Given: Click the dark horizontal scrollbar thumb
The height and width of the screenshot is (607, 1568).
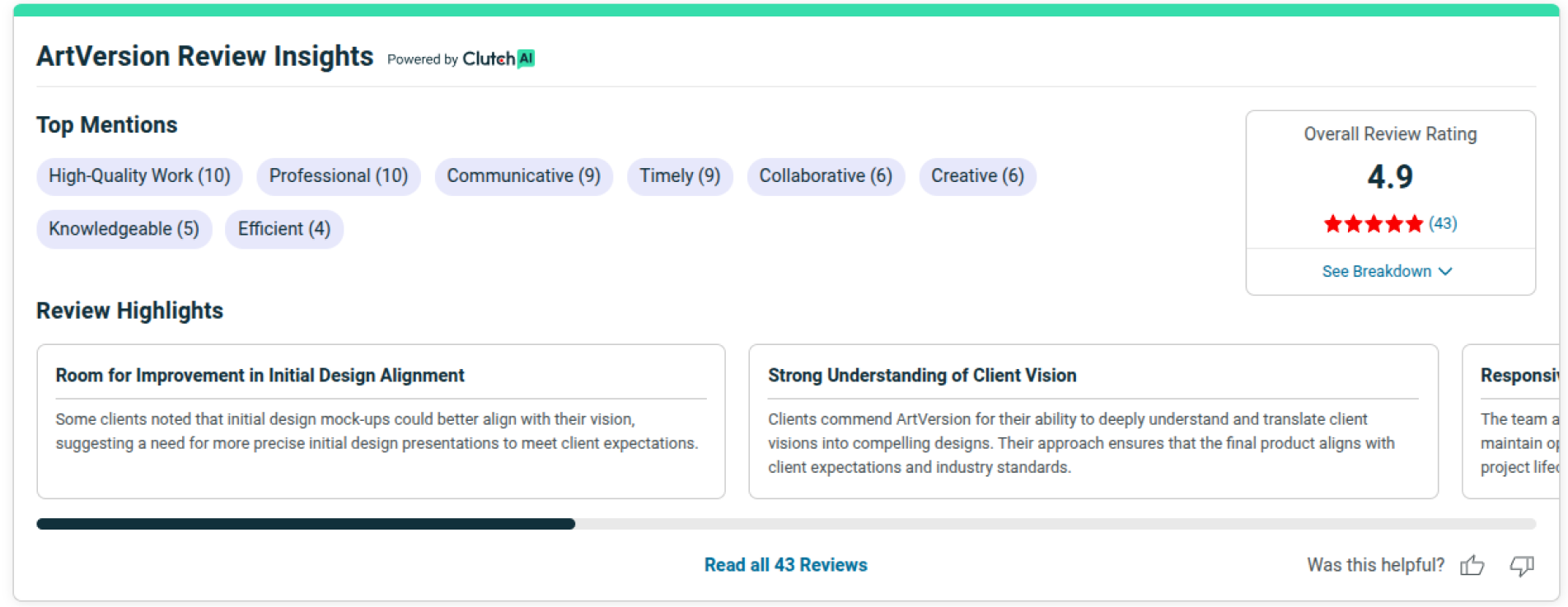Looking at the screenshot, I should [306, 524].
